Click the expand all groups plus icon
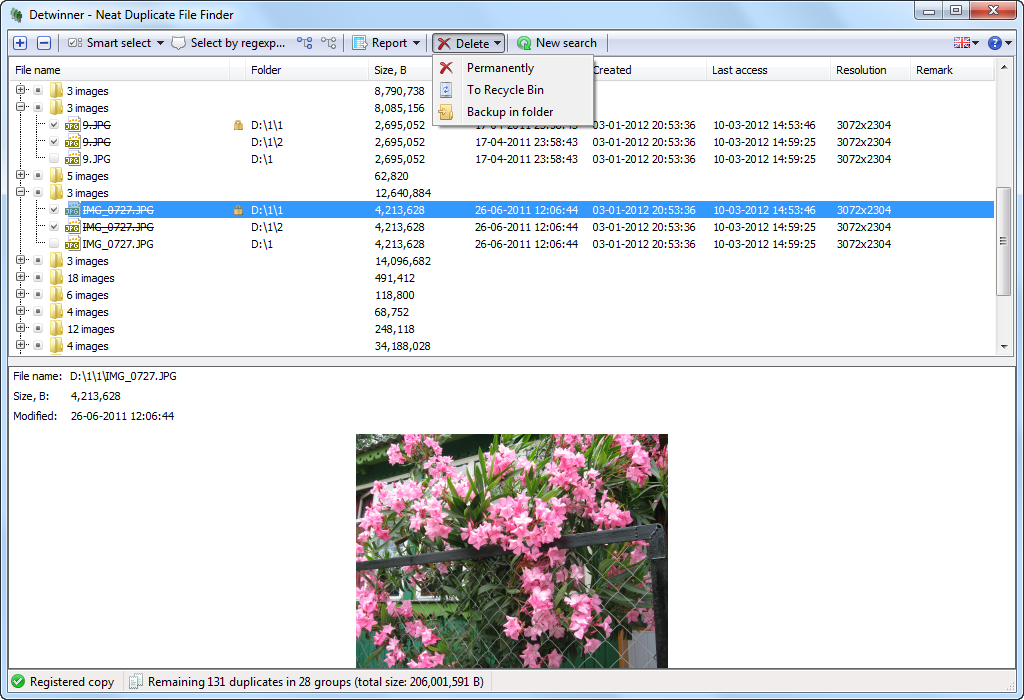Image resolution: width=1024 pixels, height=700 pixels. click(x=20, y=43)
